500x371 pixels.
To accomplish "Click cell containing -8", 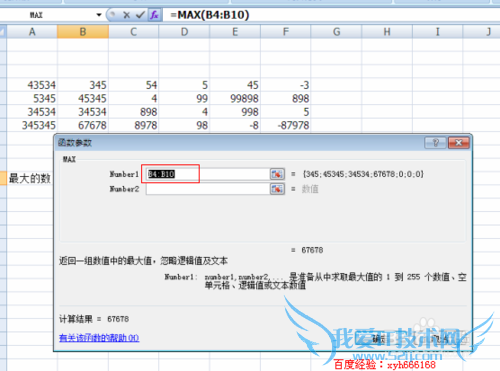I will 235,125.
